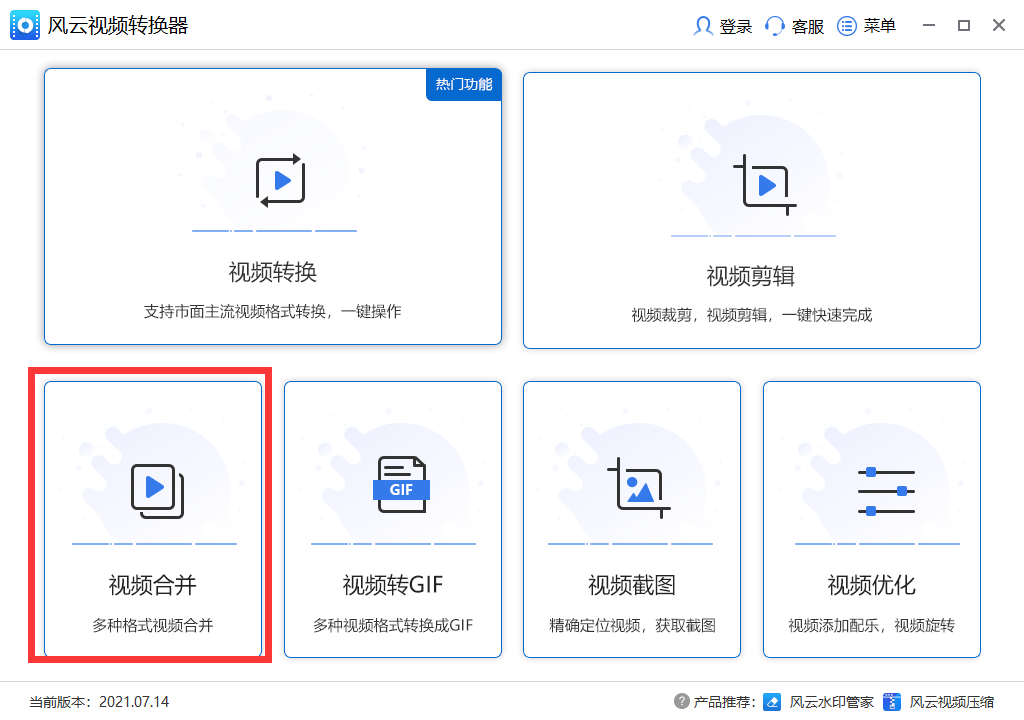Click text 精确定位视频，获取截图
Viewport: 1024px width, 720px height.
coord(632,625)
